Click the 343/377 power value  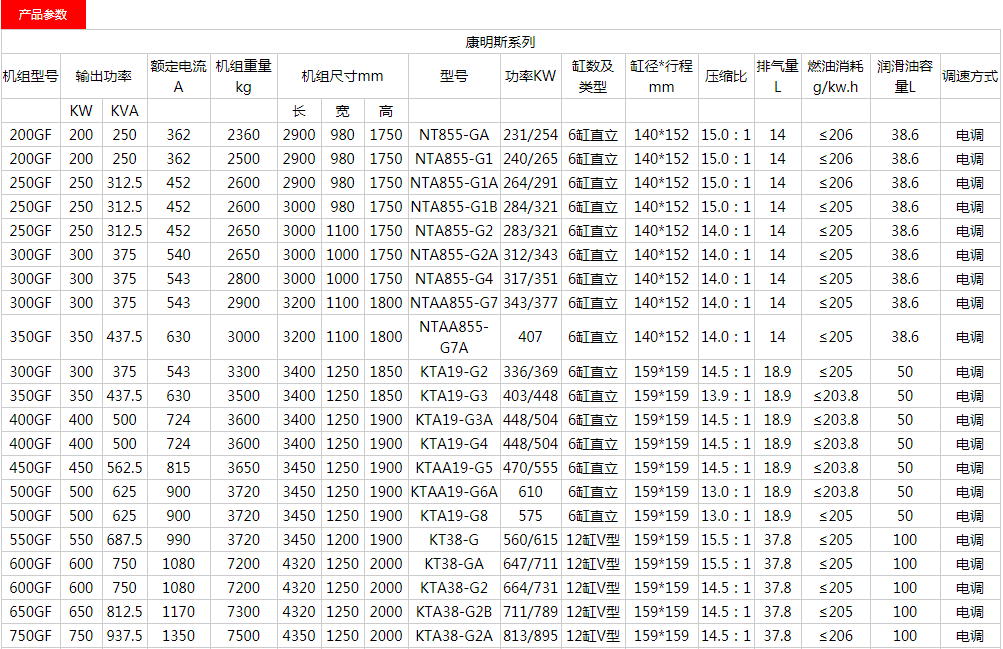(530, 302)
